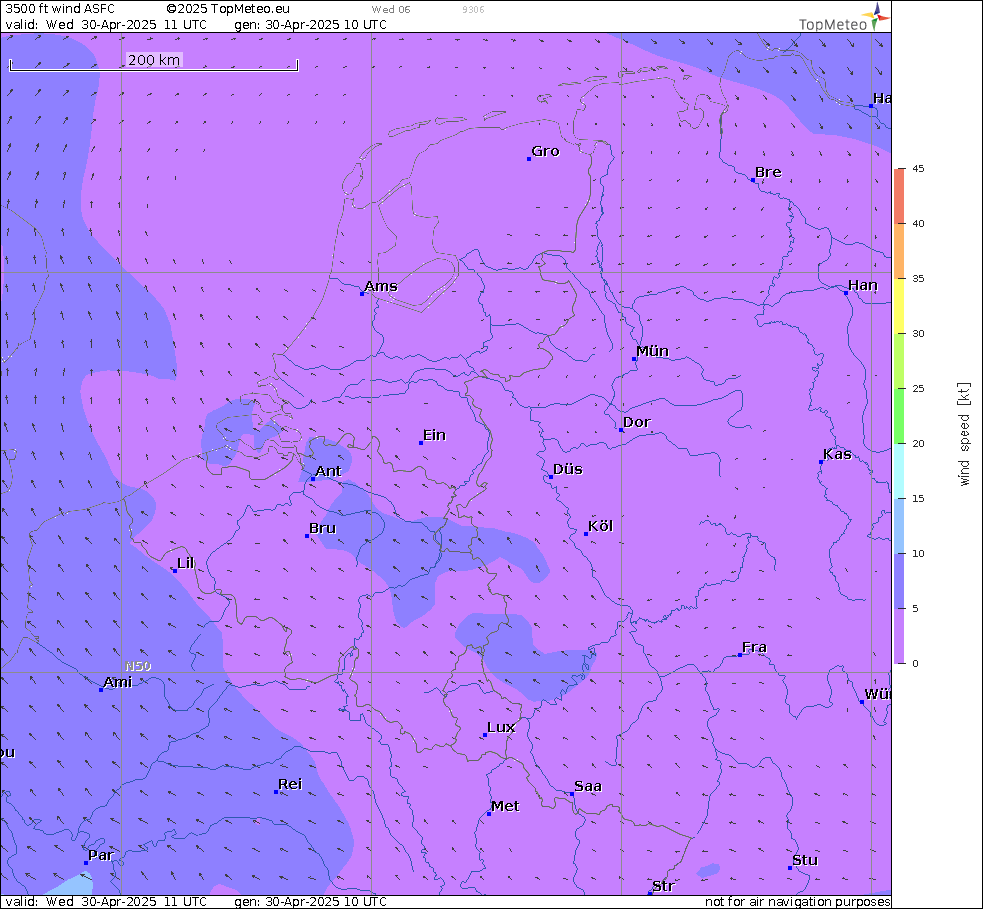Click the "Düs" city label on the map
The width and height of the screenshot is (983, 909).
(x=568, y=469)
